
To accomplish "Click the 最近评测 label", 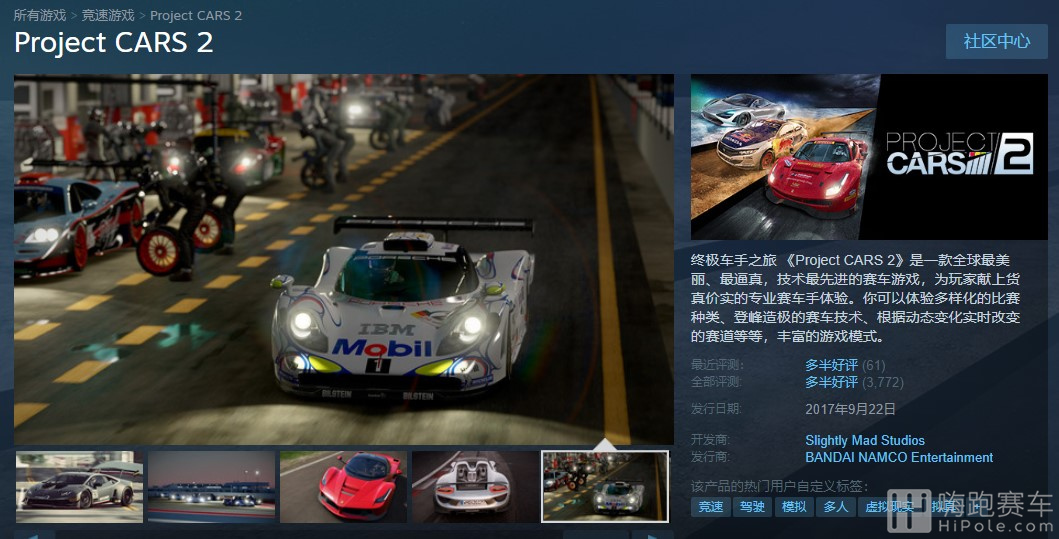I will (717, 365).
